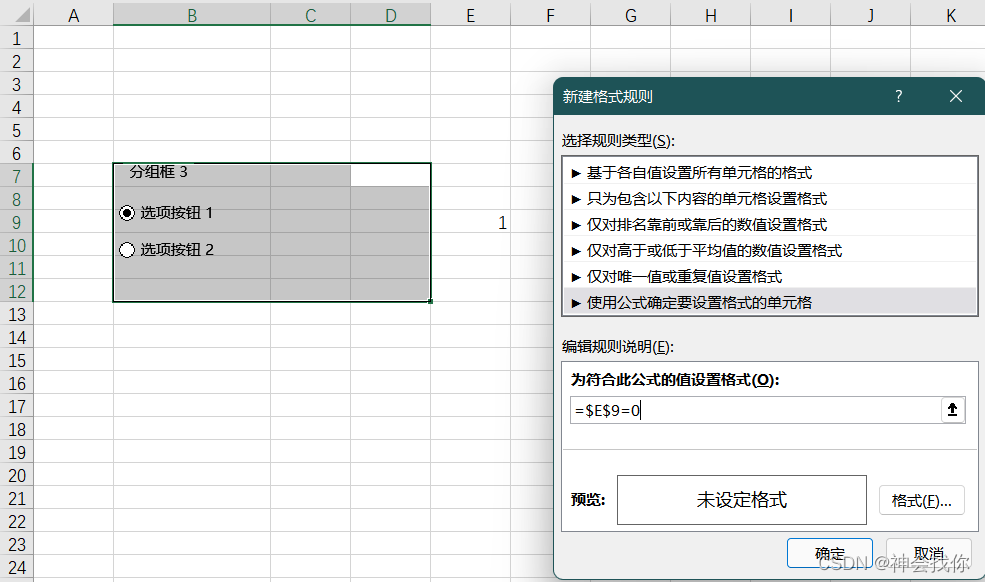The image size is (985, 582).
Task: Click the select-all corner of the sheet
Action: click(16, 15)
